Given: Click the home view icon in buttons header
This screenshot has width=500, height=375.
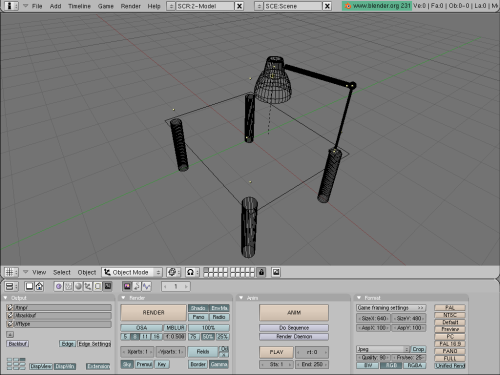Looking at the screenshot, I should (x=39, y=286).
